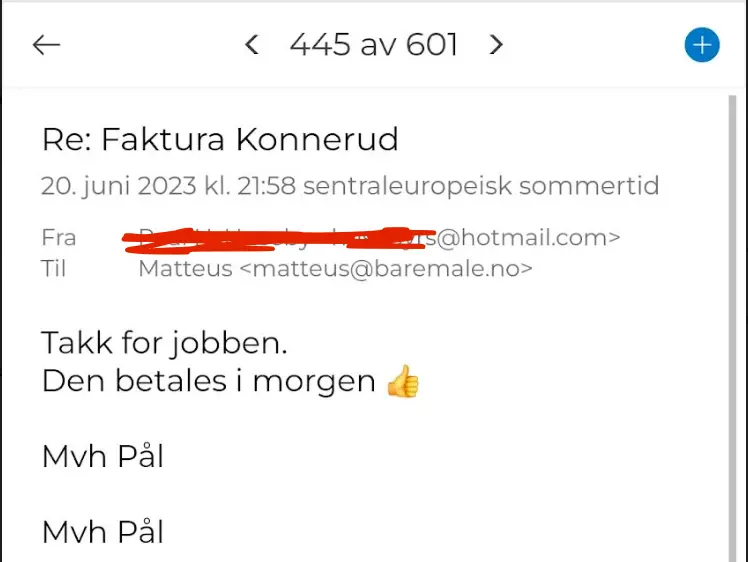The image size is (748, 562).
Task: Click the vertical scrollbar on the right
Action: click(x=732, y=328)
